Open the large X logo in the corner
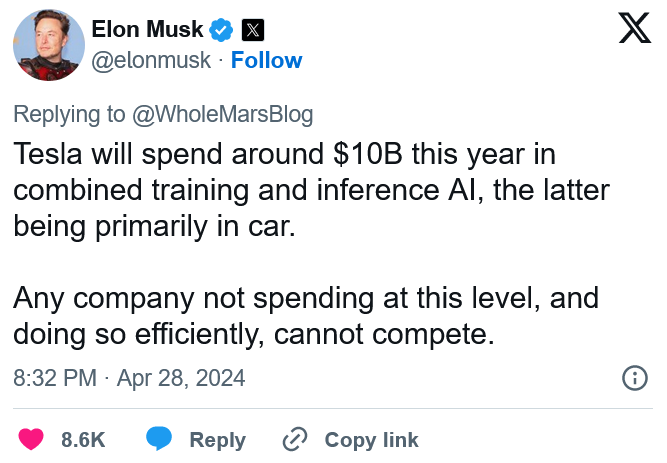667x463 pixels. 635,28
